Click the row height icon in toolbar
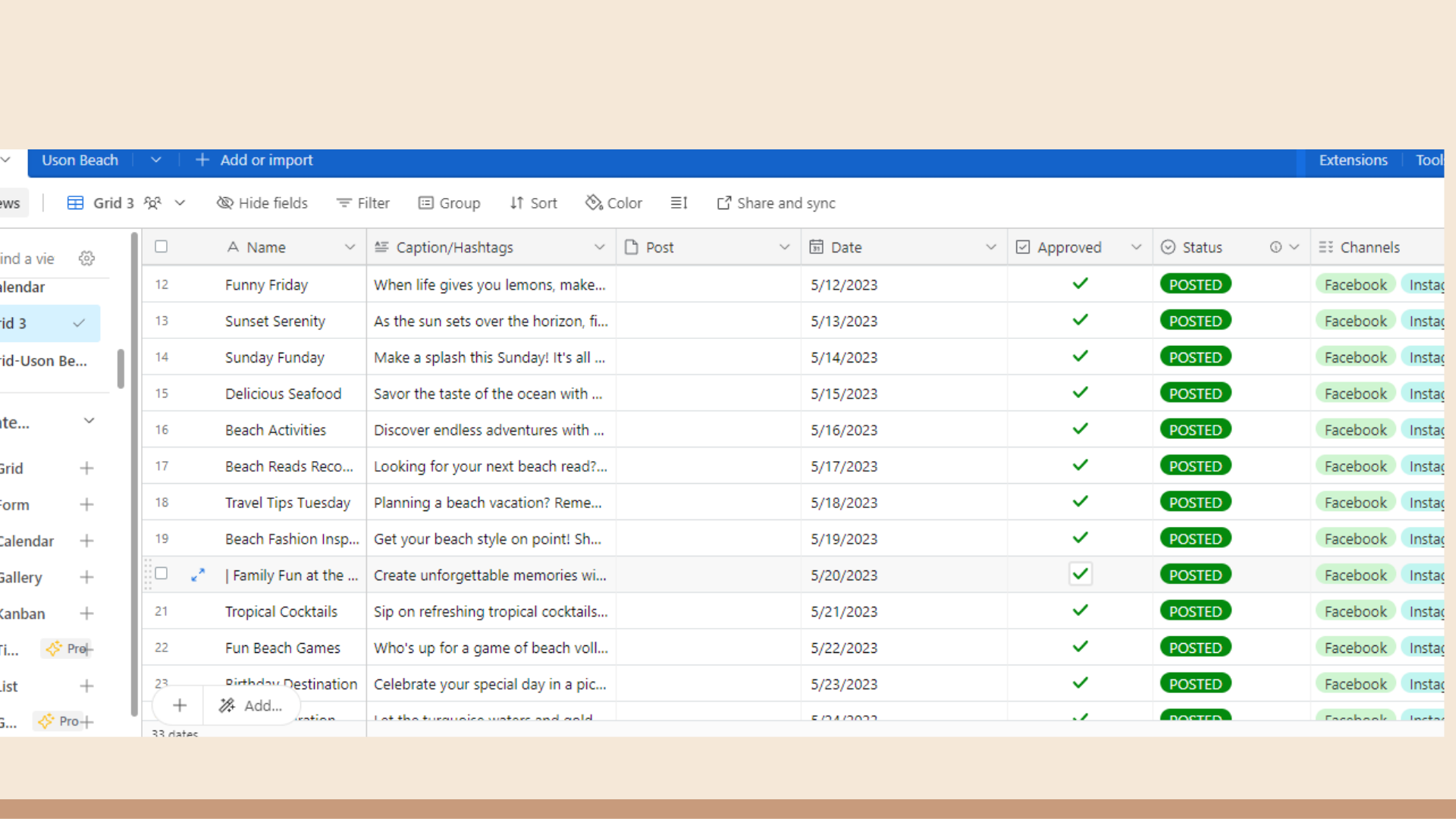Image resolution: width=1456 pixels, height=819 pixels. pyautogui.click(x=679, y=203)
